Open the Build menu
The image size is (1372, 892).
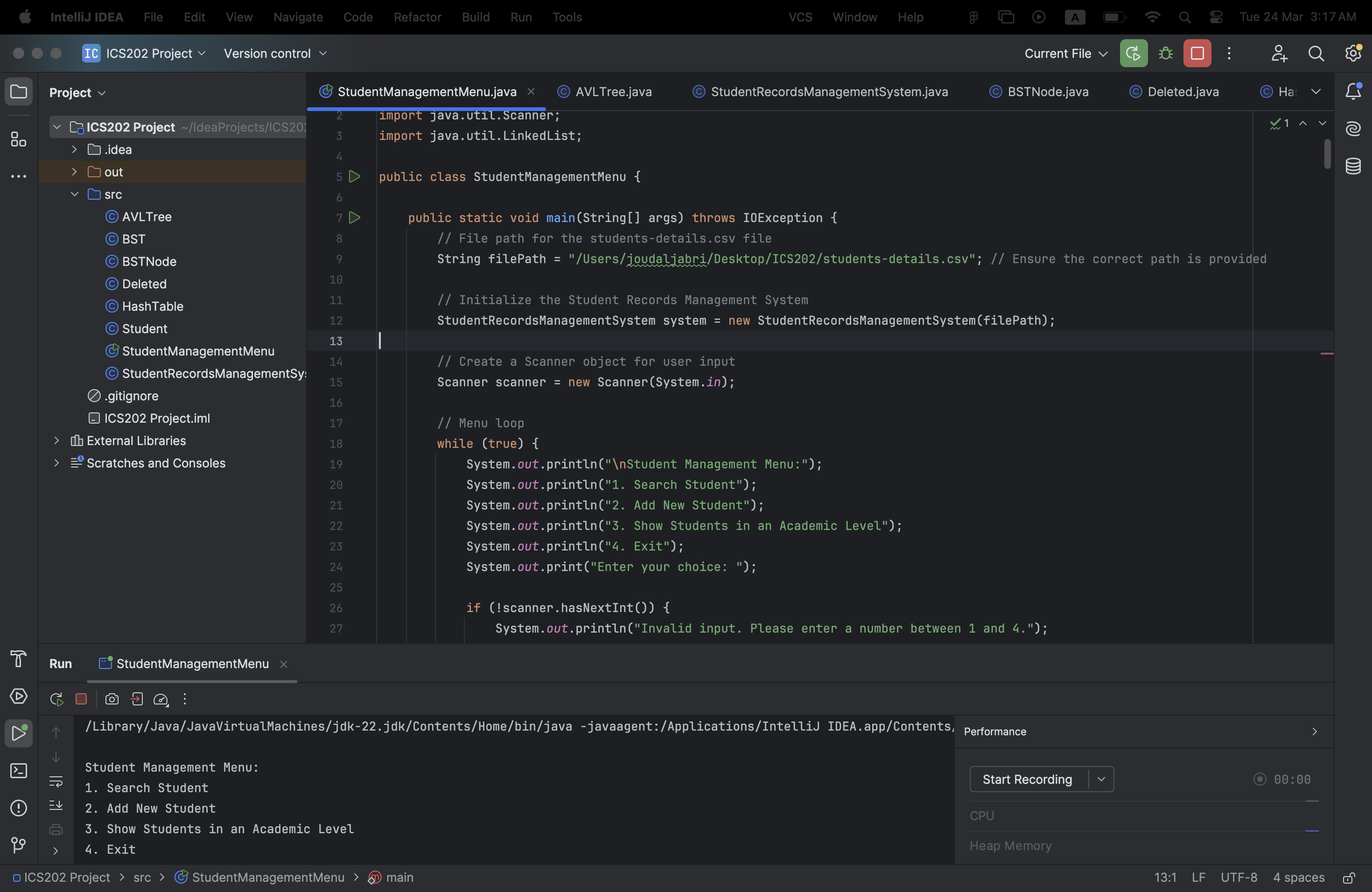point(476,17)
